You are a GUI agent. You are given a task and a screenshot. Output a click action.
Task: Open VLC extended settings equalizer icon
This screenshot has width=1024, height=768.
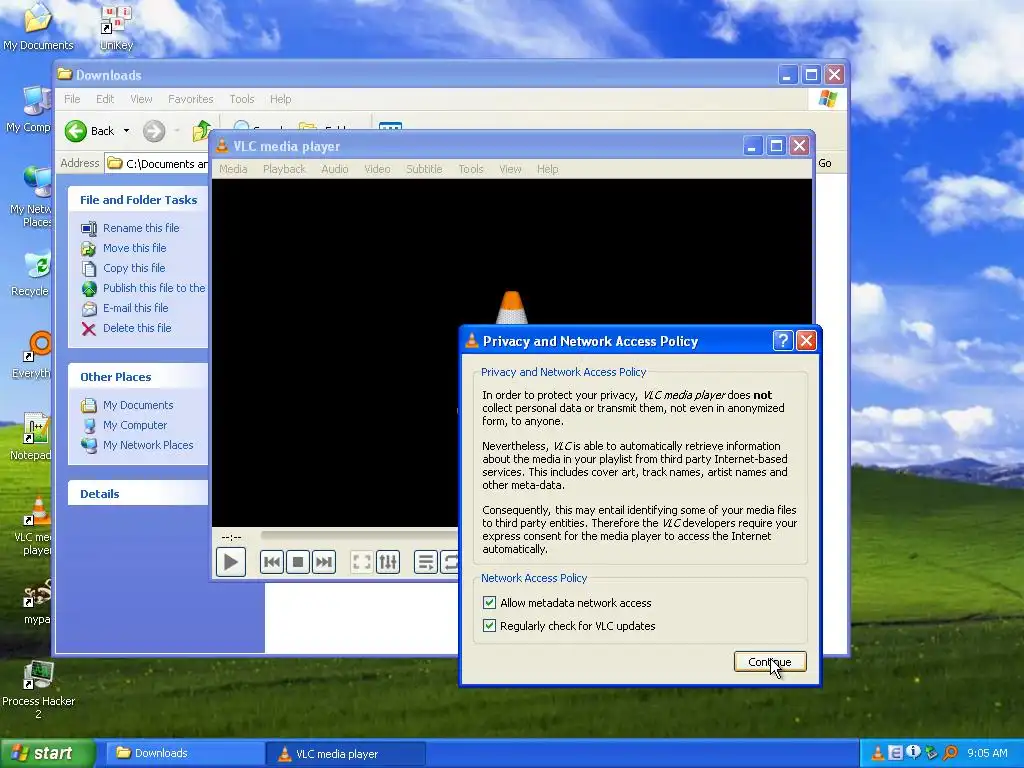(388, 562)
